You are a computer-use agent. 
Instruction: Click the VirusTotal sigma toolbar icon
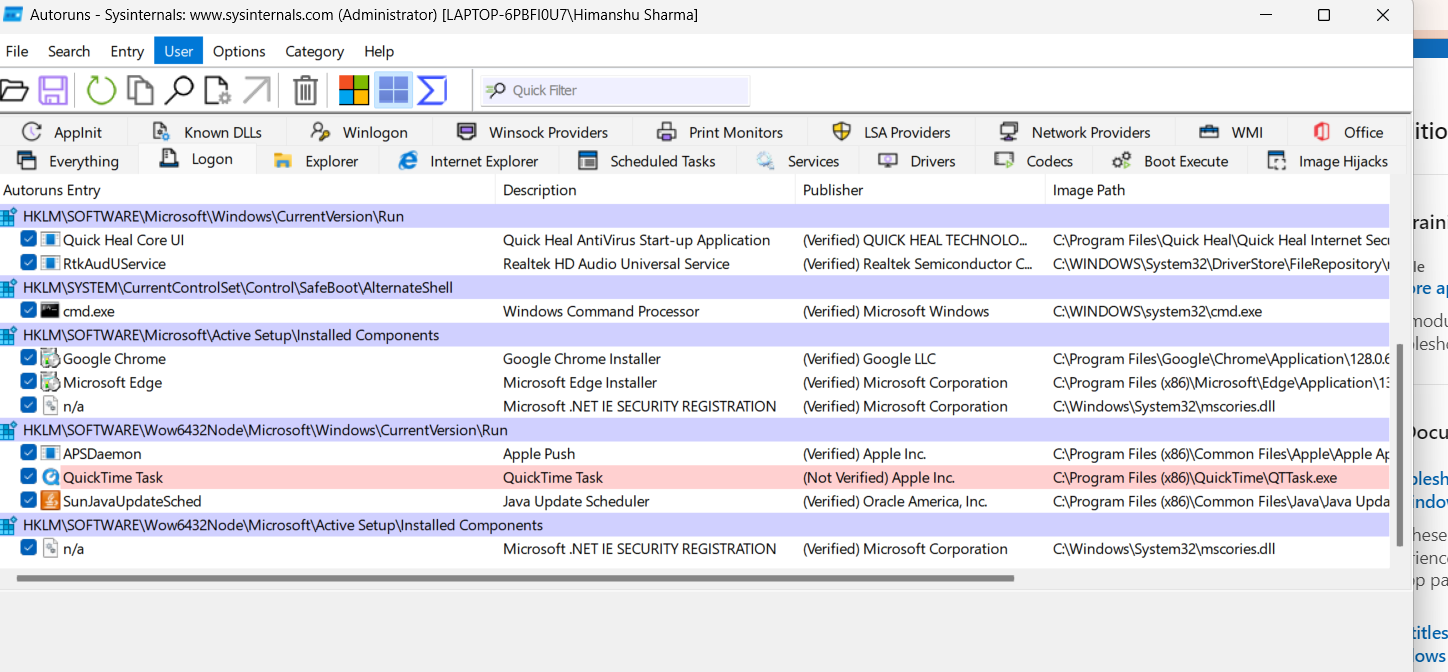[x=432, y=90]
